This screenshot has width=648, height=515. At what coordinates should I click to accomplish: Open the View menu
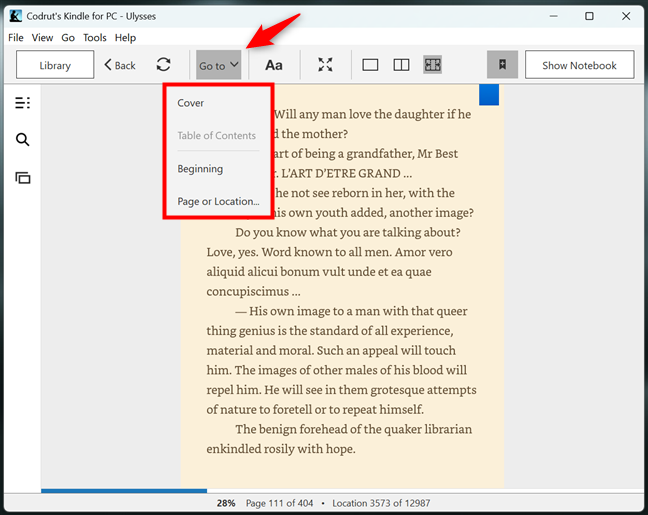coord(42,38)
